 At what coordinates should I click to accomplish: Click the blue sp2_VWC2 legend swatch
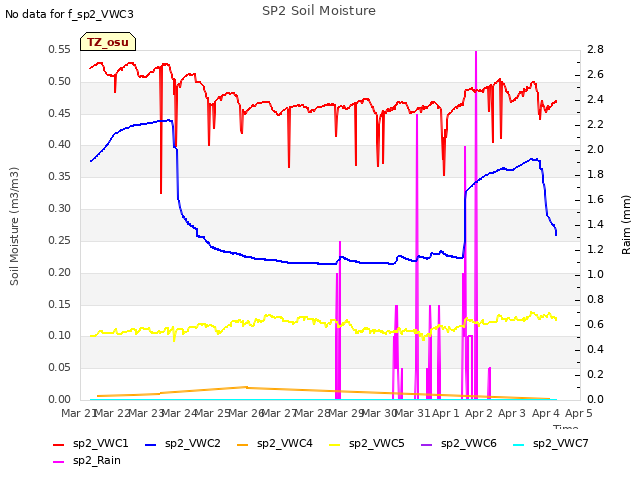point(151,444)
